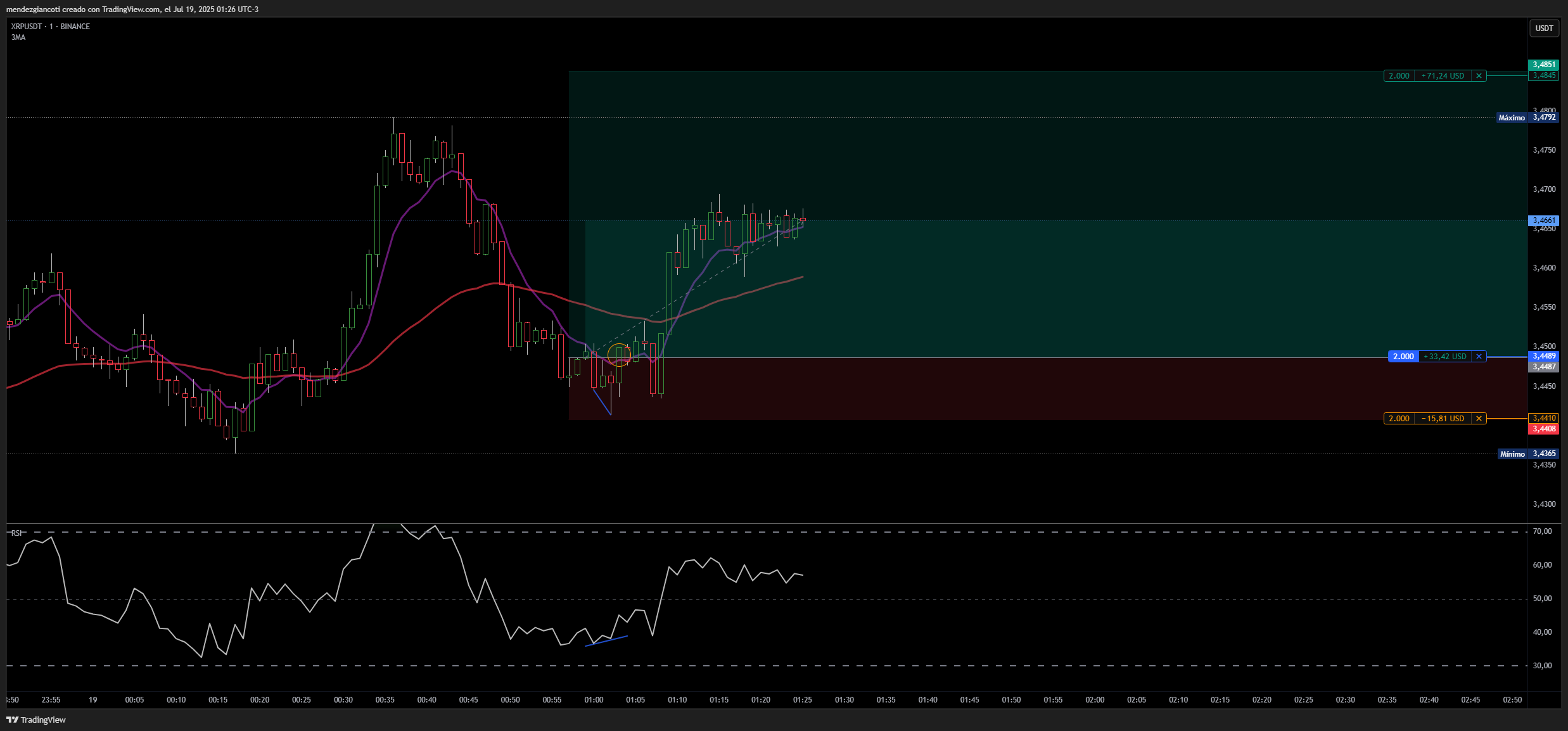
Task: Click the red 3,4408 price tag
Action: (1544, 429)
